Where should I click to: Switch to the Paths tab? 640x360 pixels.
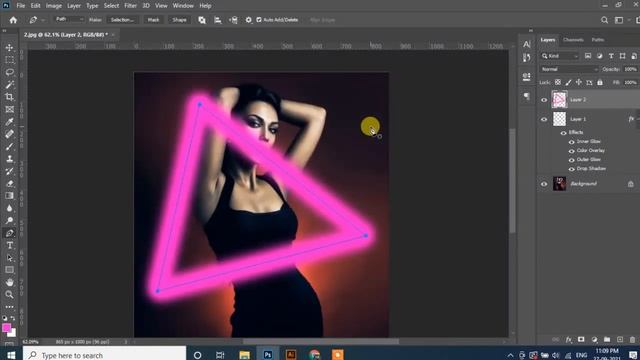(x=598, y=40)
